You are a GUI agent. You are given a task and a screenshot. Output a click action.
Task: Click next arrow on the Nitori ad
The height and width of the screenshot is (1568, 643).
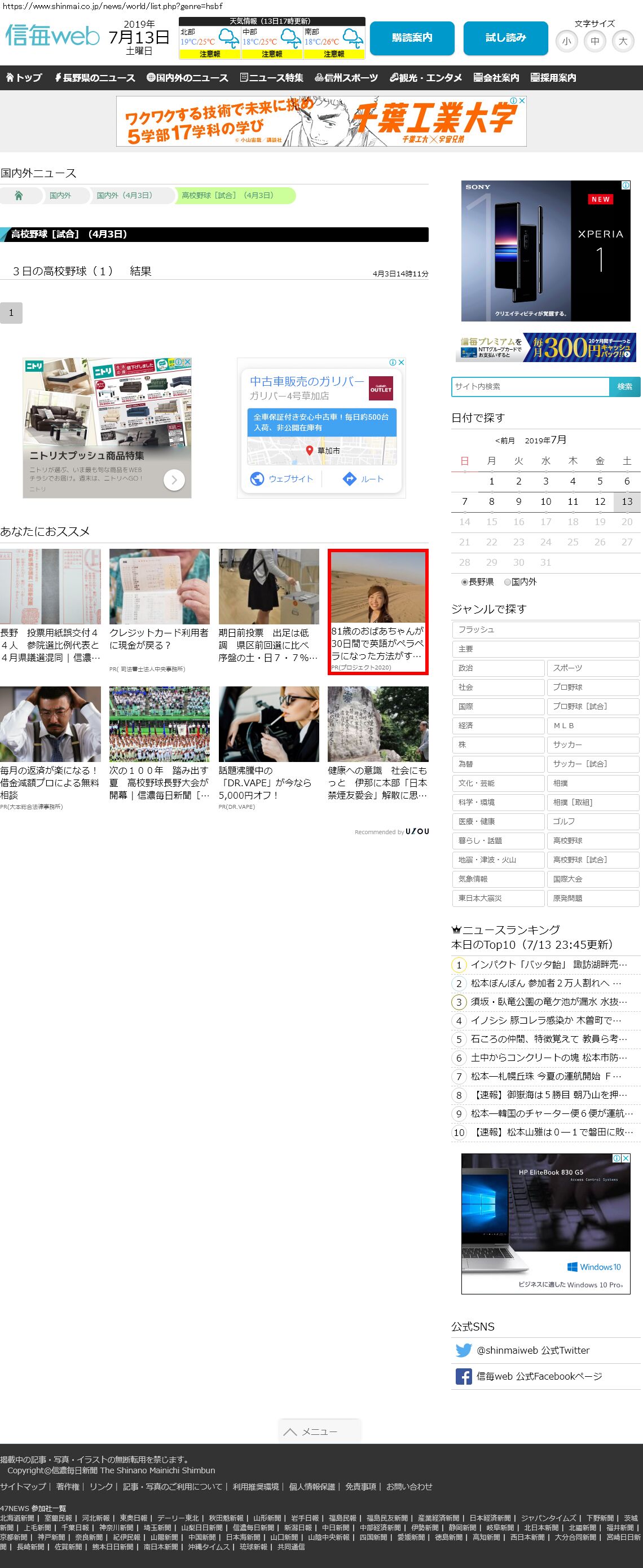click(x=174, y=479)
